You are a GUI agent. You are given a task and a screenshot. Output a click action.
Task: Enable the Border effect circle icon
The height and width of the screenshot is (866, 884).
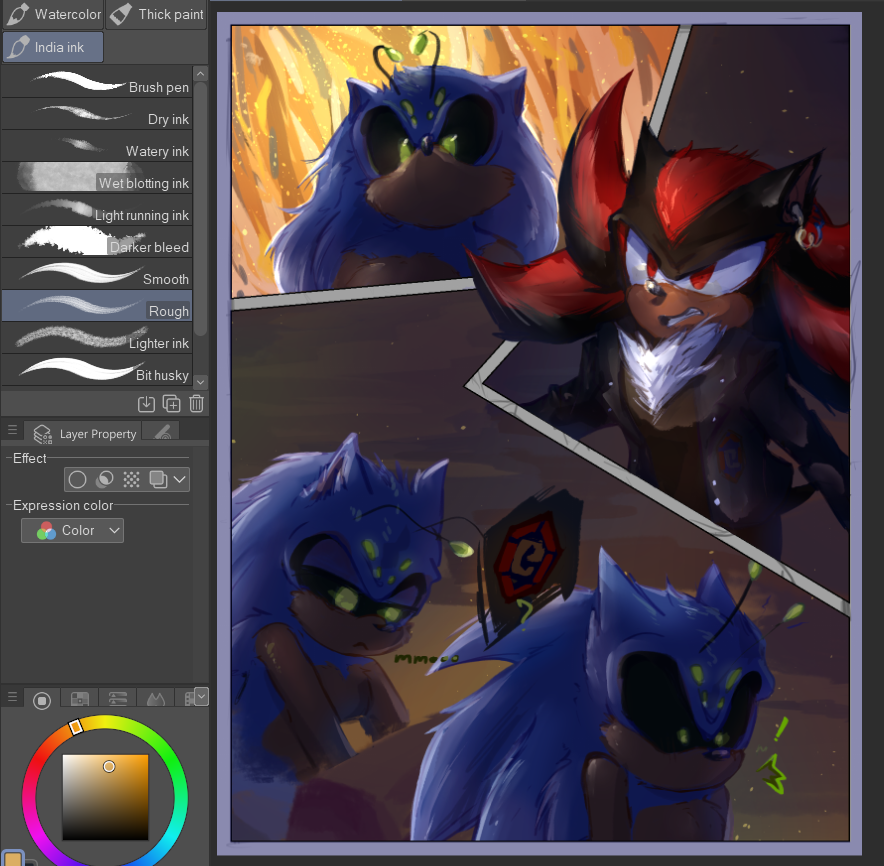coord(77,480)
